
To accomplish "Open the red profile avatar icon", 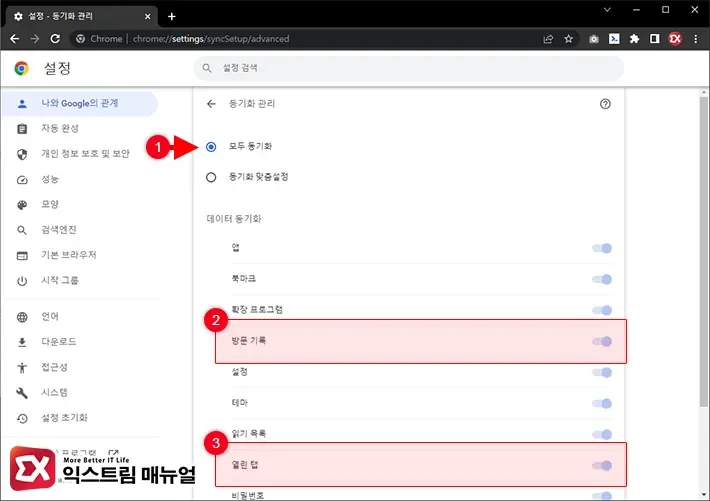I will coord(675,39).
